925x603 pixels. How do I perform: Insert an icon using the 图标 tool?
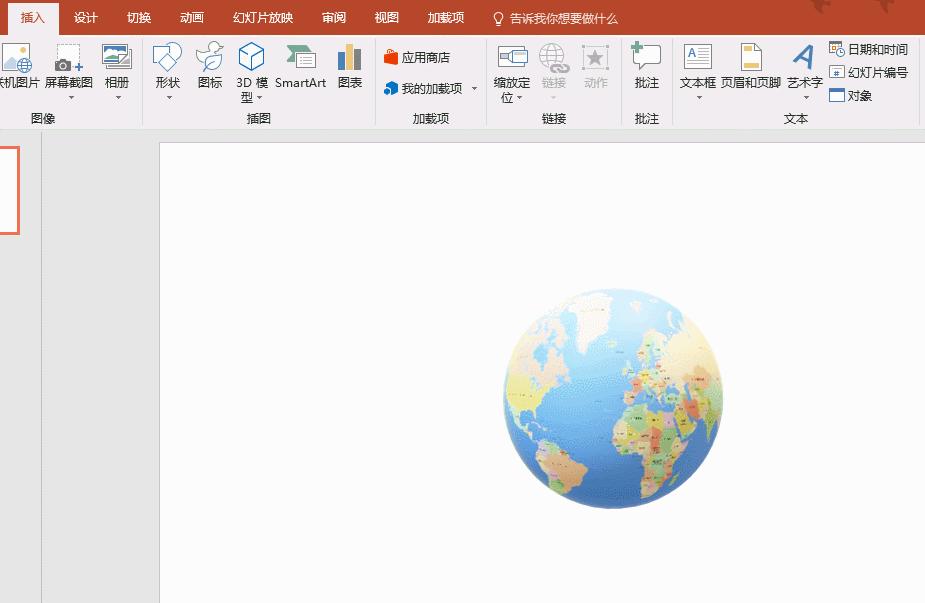[209, 67]
